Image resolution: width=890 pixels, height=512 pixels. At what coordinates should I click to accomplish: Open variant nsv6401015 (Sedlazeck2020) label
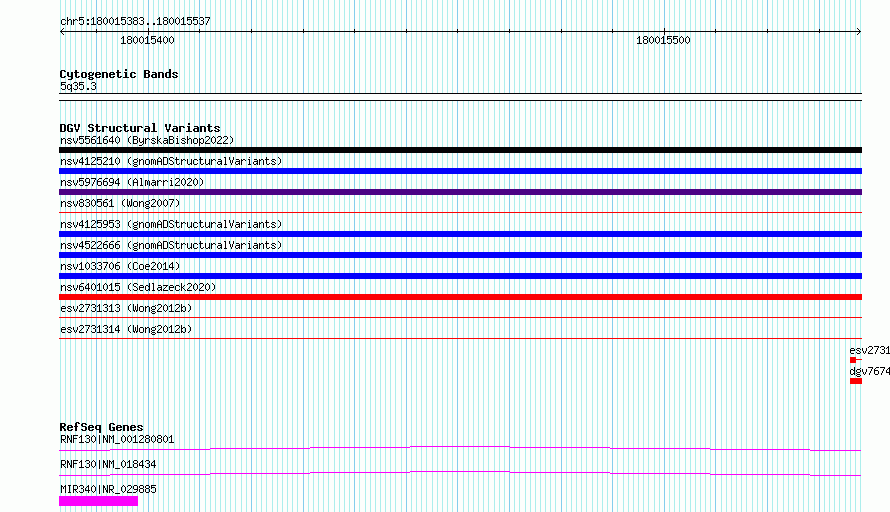tap(138, 287)
